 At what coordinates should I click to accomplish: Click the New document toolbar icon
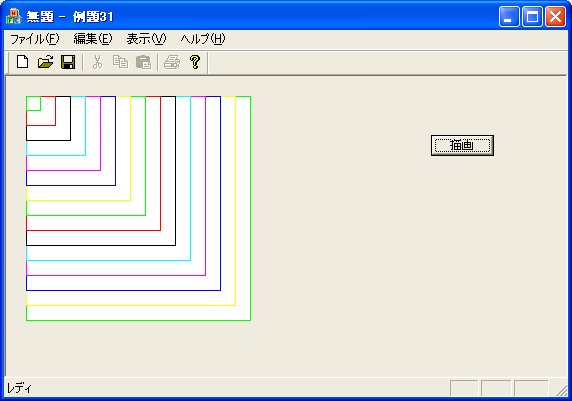23,62
